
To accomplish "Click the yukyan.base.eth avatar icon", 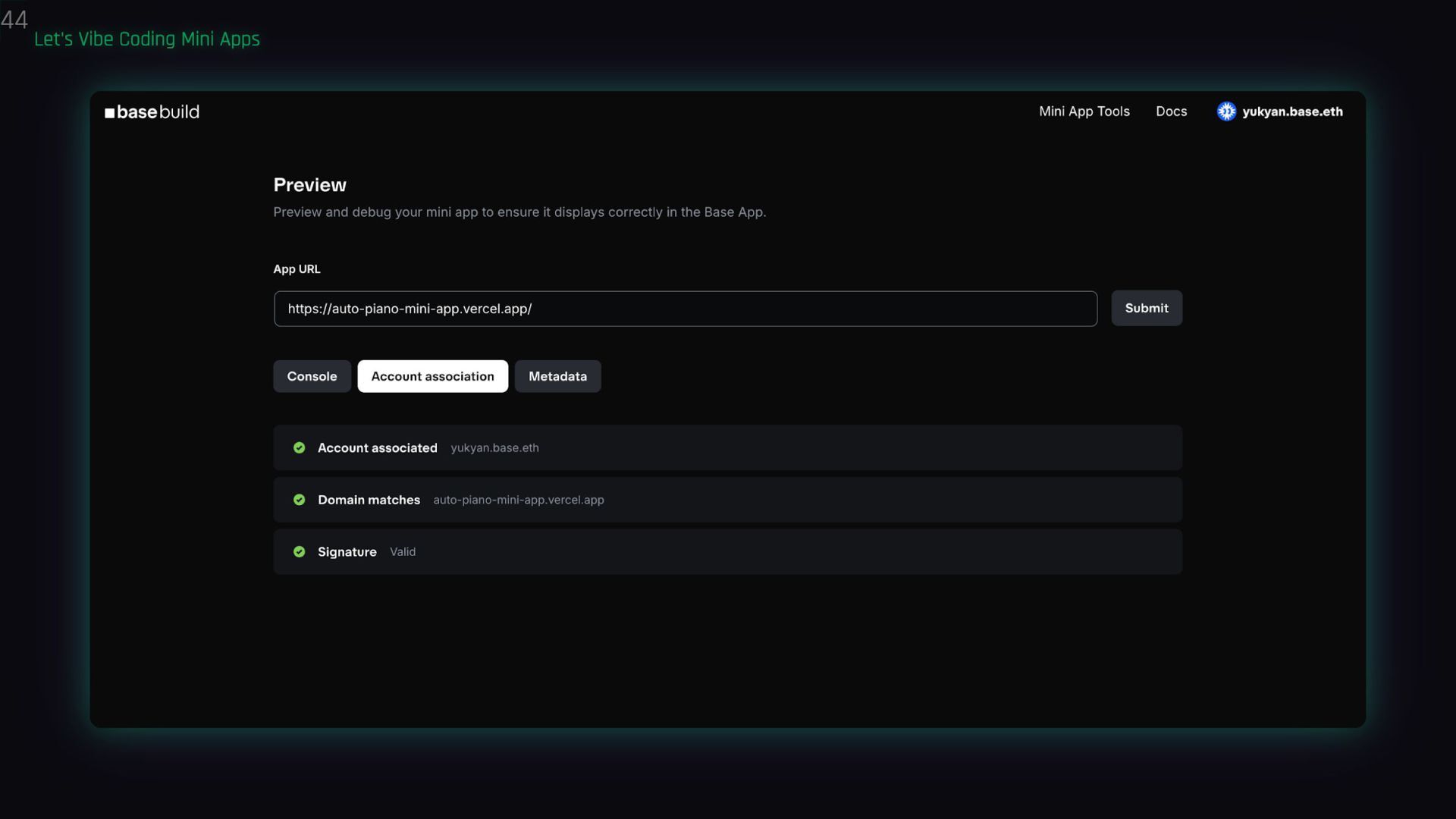I will (x=1226, y=111).
